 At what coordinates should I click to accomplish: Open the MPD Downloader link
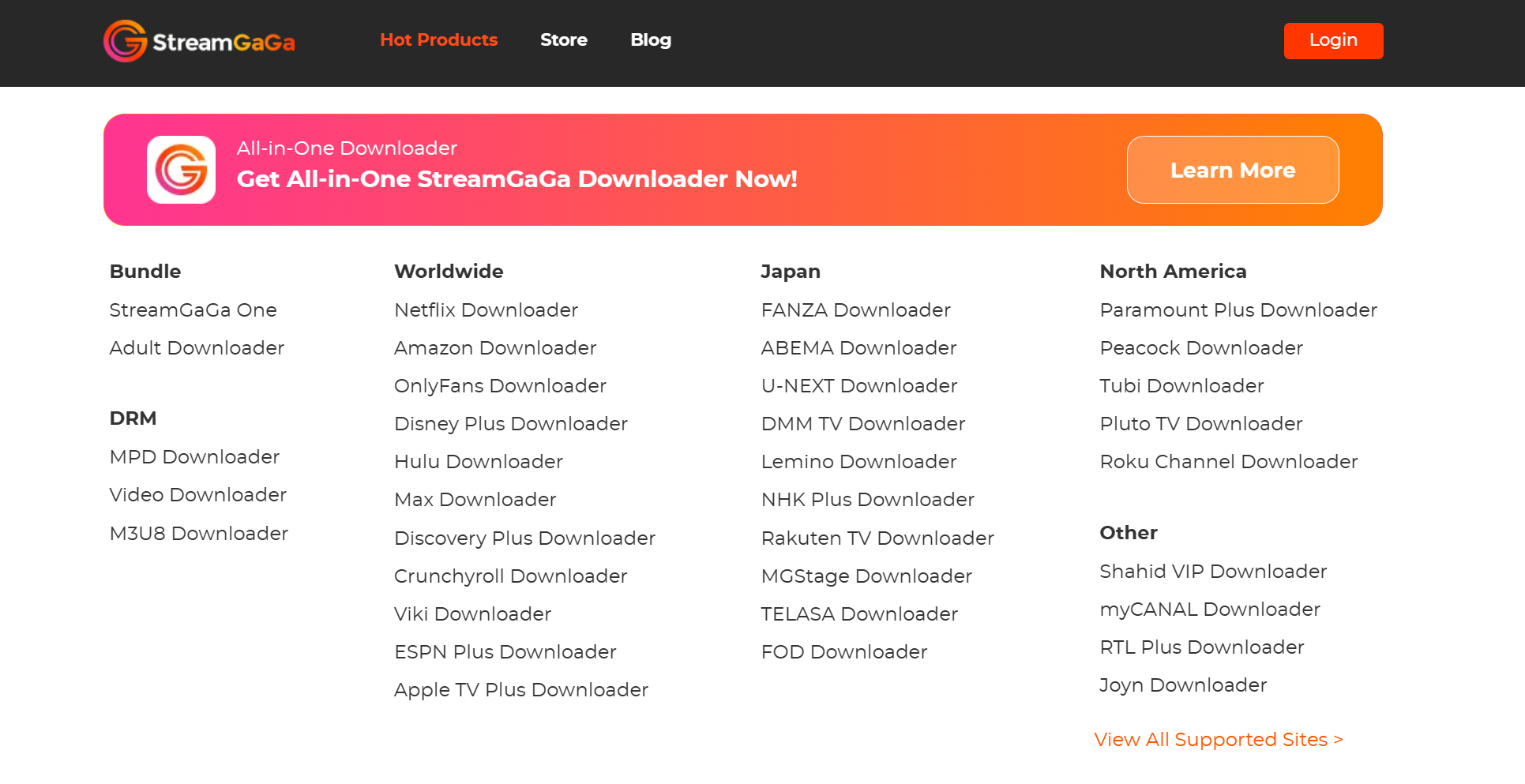194,457
